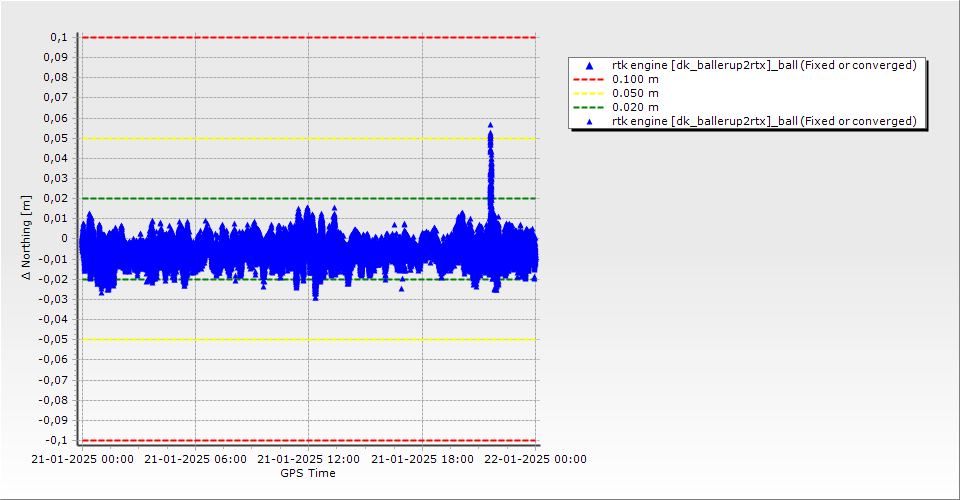Click x-axis label 22-01-2025 00:00

tap(536, 459)
